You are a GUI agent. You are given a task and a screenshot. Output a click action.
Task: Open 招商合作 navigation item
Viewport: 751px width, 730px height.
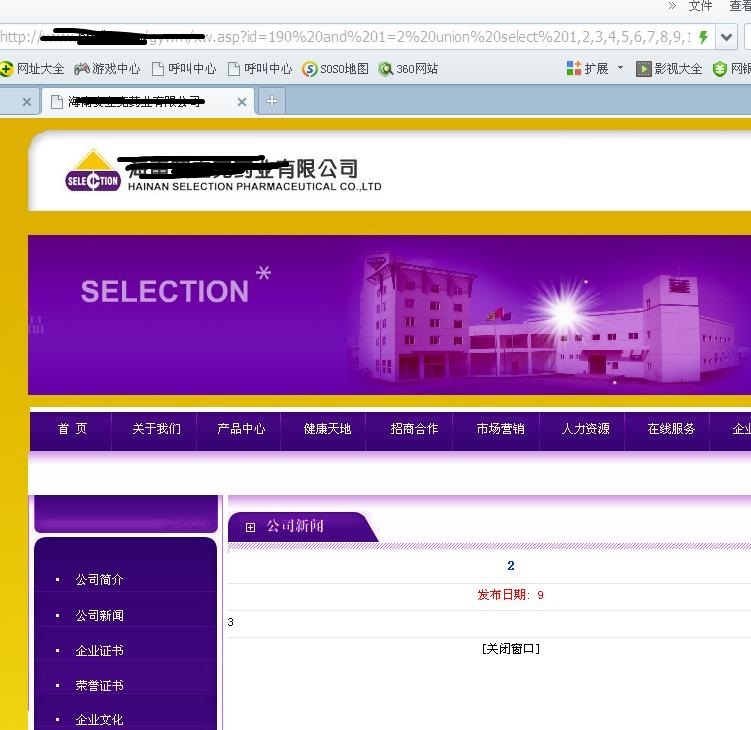(x=414, y=429)
